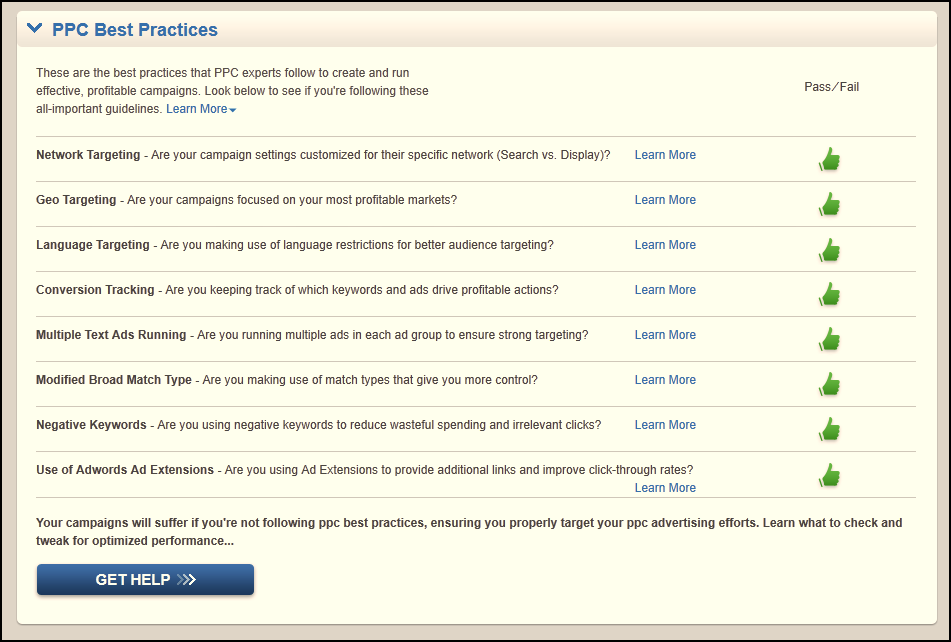Open Learn More for Conversion Tracking
Viewport: 951px width, 642px height.
(665, 289)
